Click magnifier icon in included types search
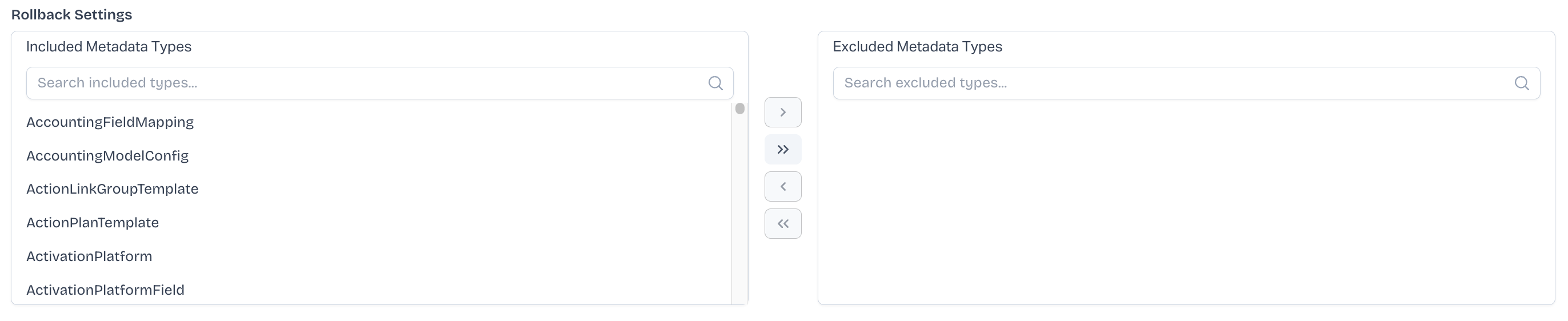 pos(715,83)
